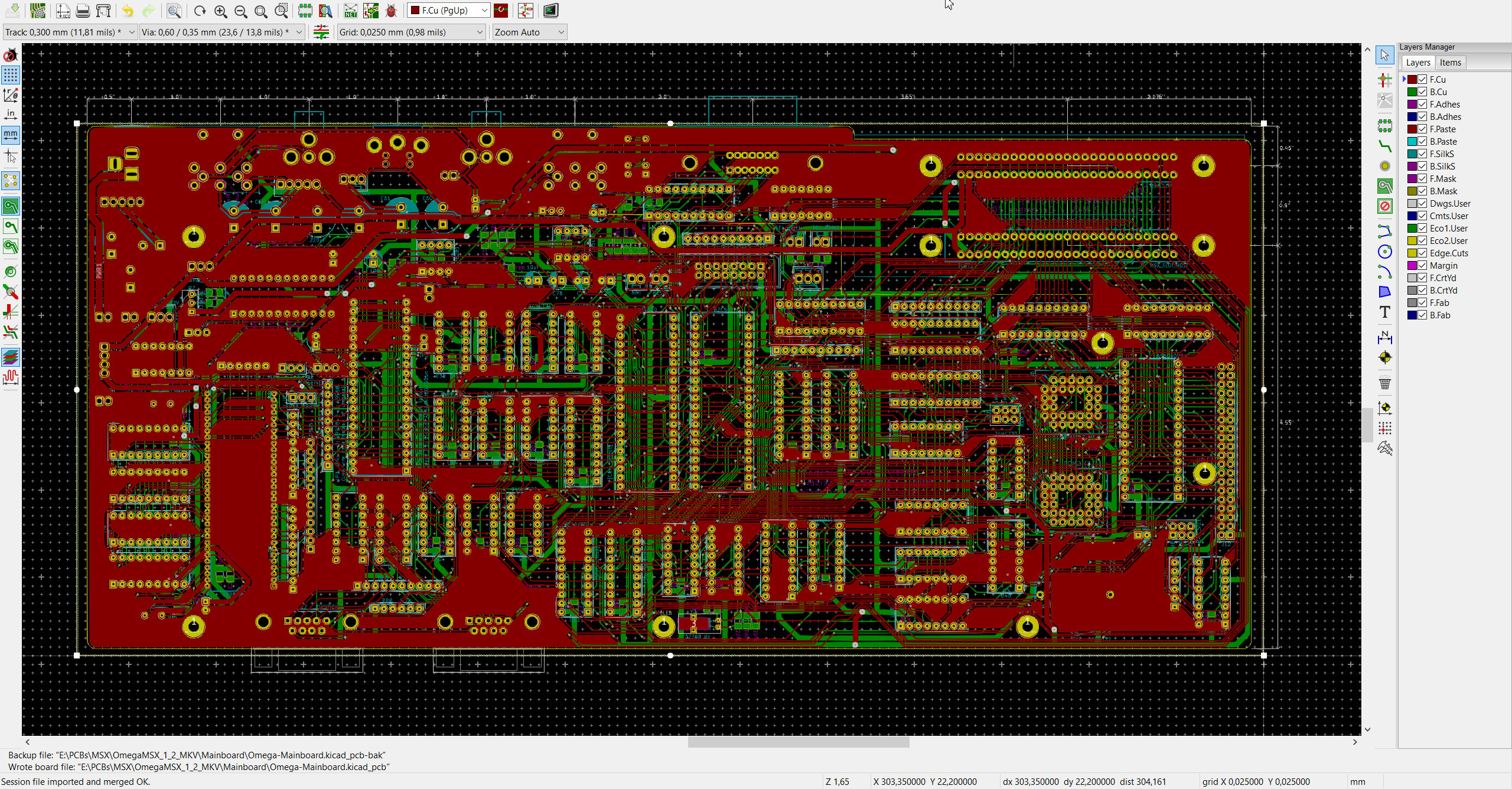Open the Via size dropdown
This screenshot has height=789, width=1512.
point(222,32)
